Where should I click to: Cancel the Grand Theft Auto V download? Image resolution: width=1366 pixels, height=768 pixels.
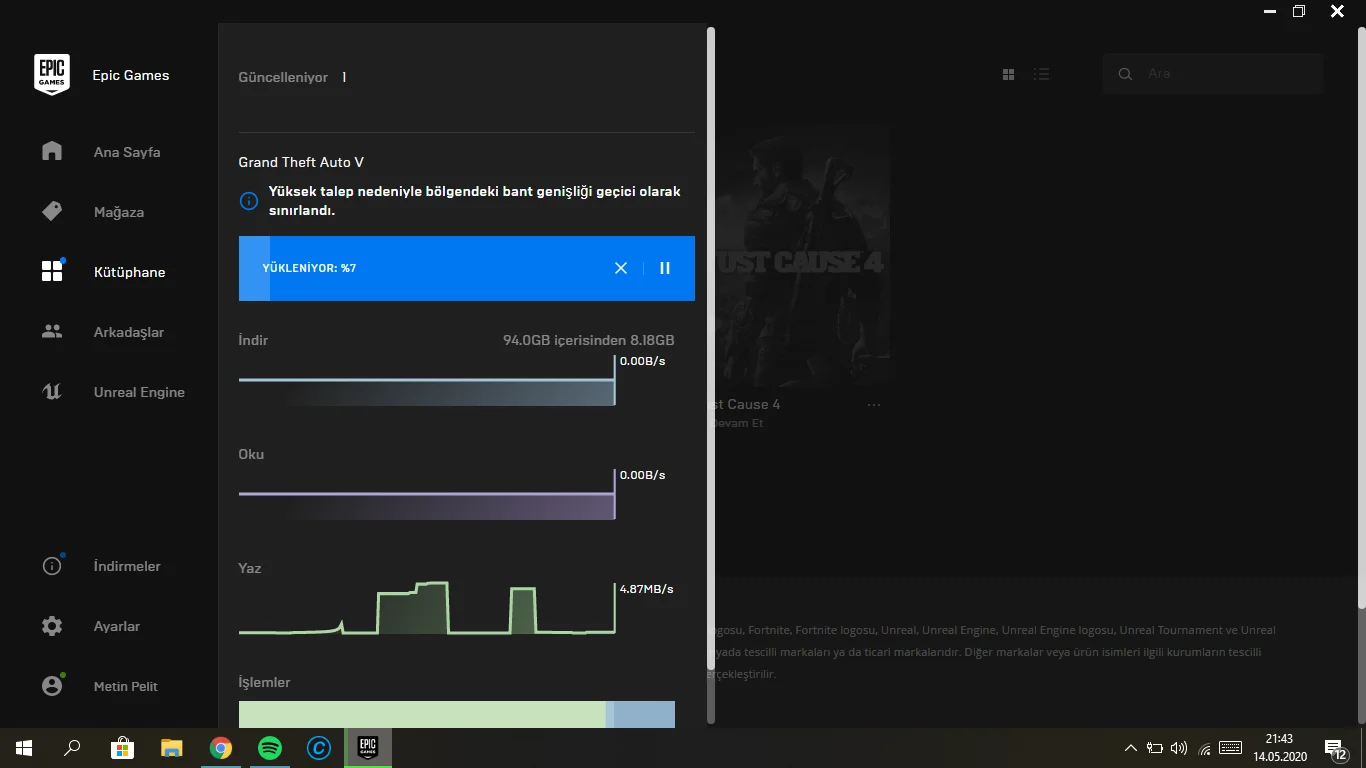[621, 268]
